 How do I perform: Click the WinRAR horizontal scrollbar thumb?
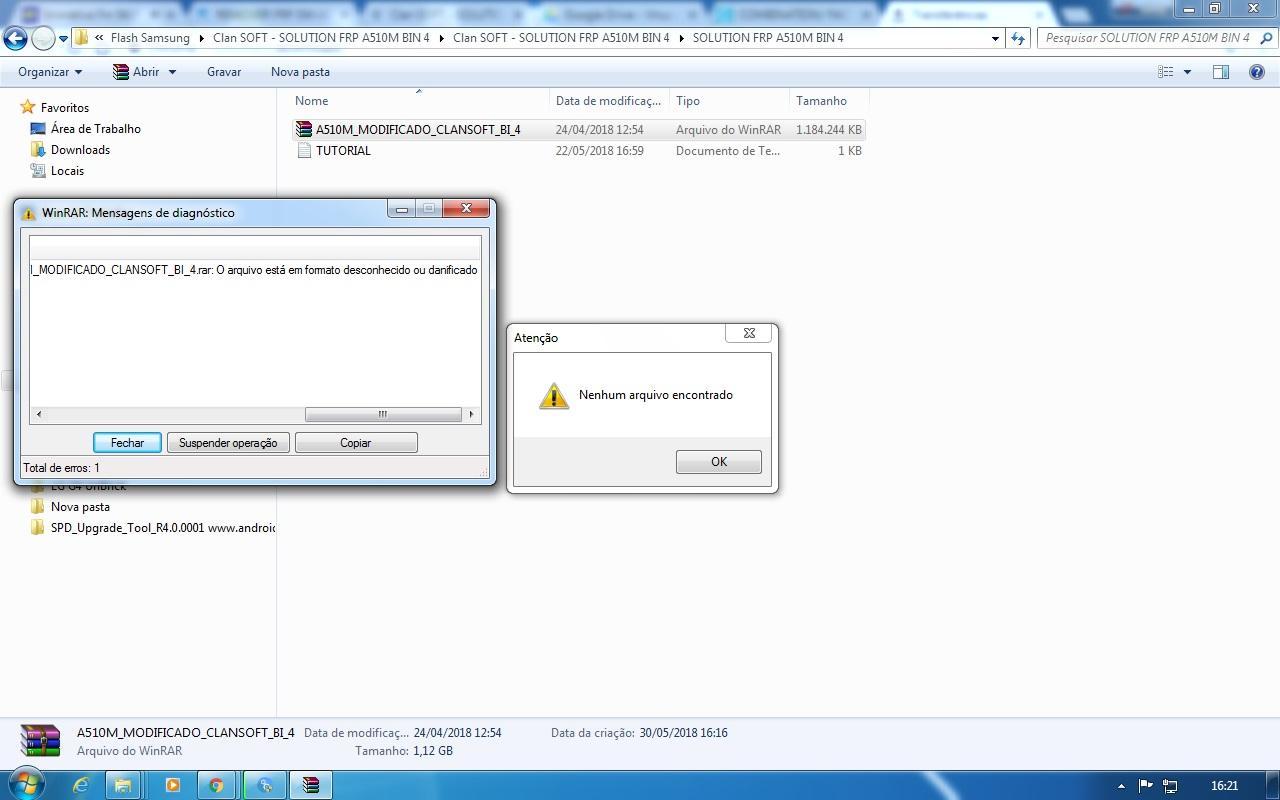[383, 414]
